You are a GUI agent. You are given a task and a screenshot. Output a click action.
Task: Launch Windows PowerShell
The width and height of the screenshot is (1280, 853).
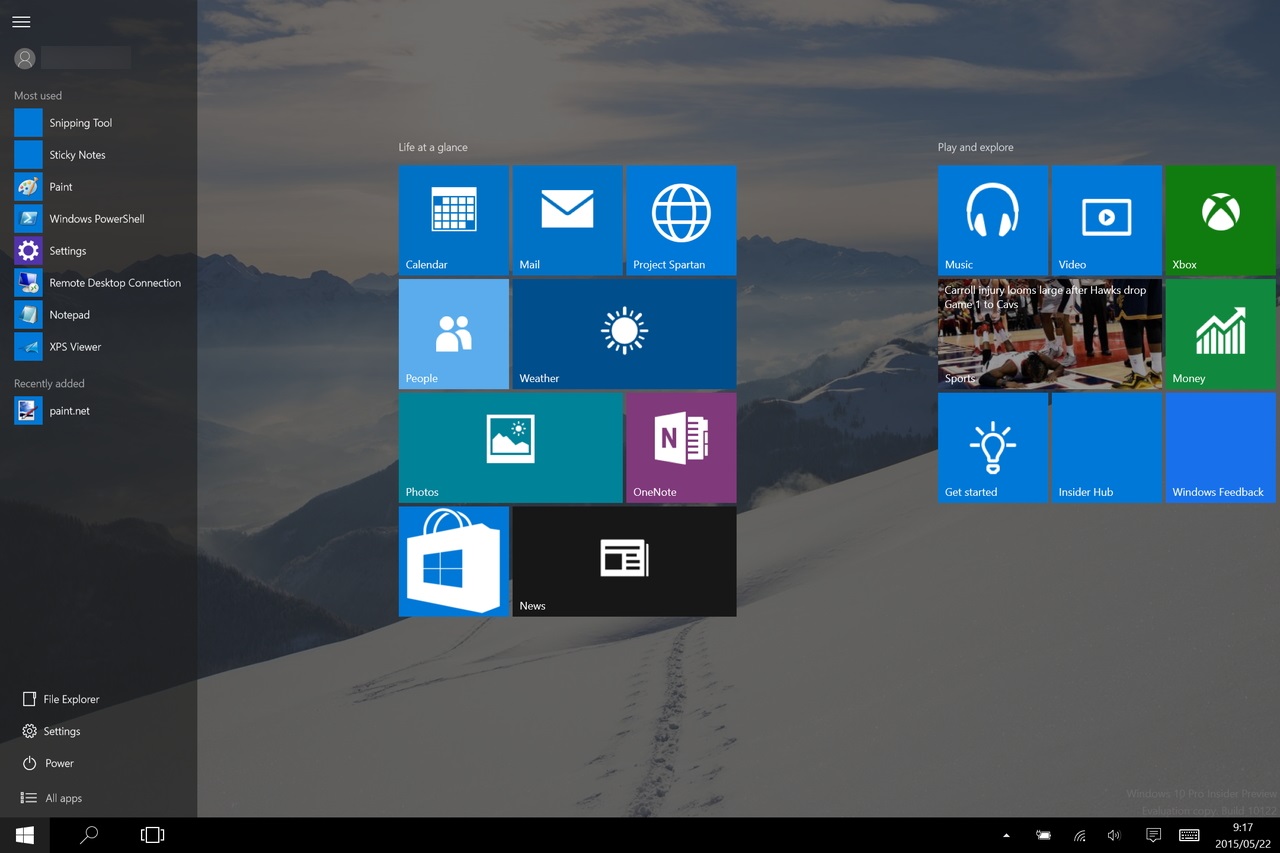98,219
